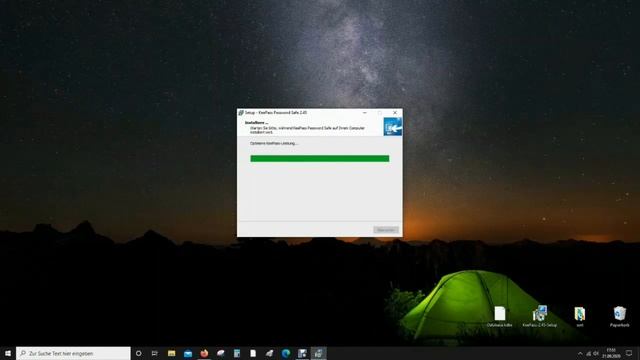Select the active setup installer taskbar icon
This screenshot has height=360, width=640.
(x=318, y=353)
